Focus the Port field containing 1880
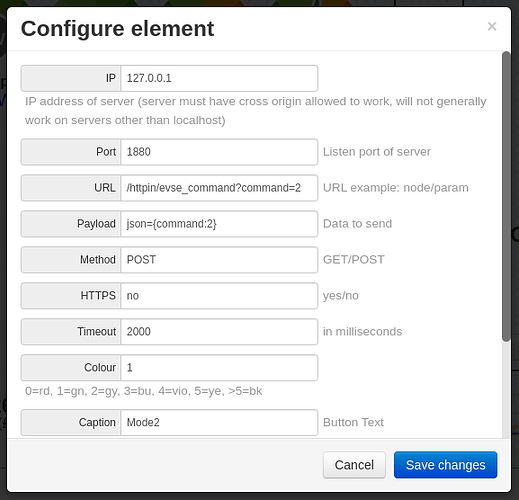The width and height of the screenshot is (519, 500). [x=219, y=152]
